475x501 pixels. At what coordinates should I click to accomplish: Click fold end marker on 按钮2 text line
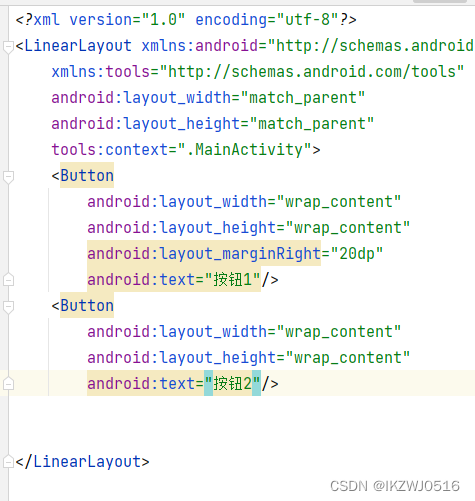[8, 383]
